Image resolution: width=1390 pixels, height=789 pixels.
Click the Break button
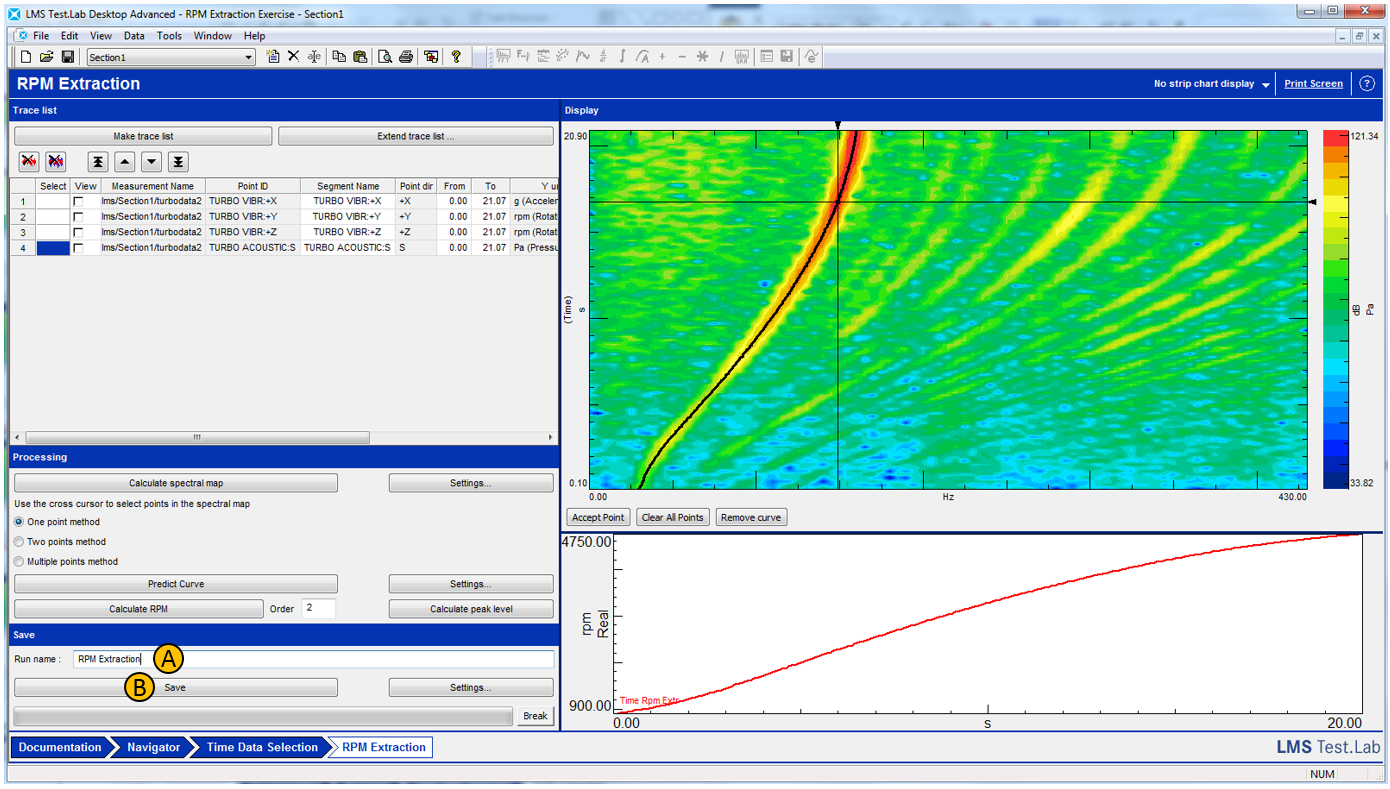(x=535, y=716)
